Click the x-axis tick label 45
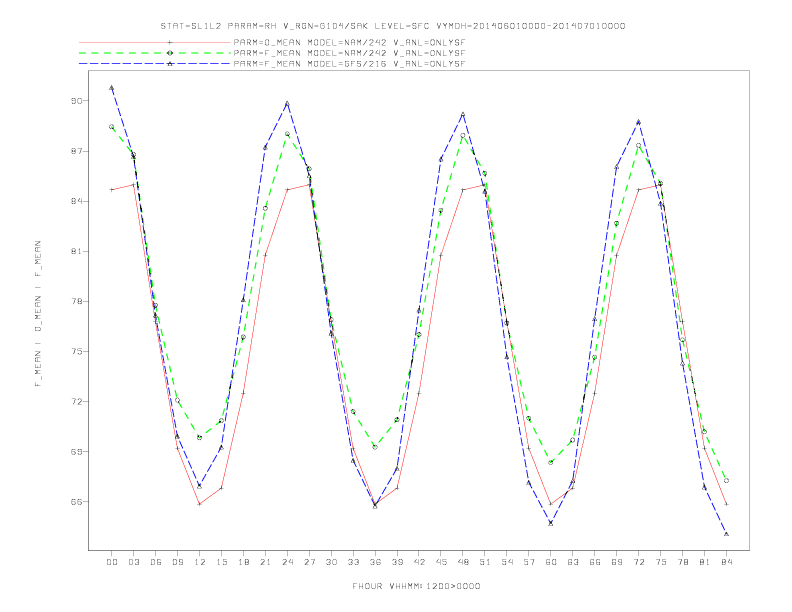This screenshot has width=792, height=612. 441,562
